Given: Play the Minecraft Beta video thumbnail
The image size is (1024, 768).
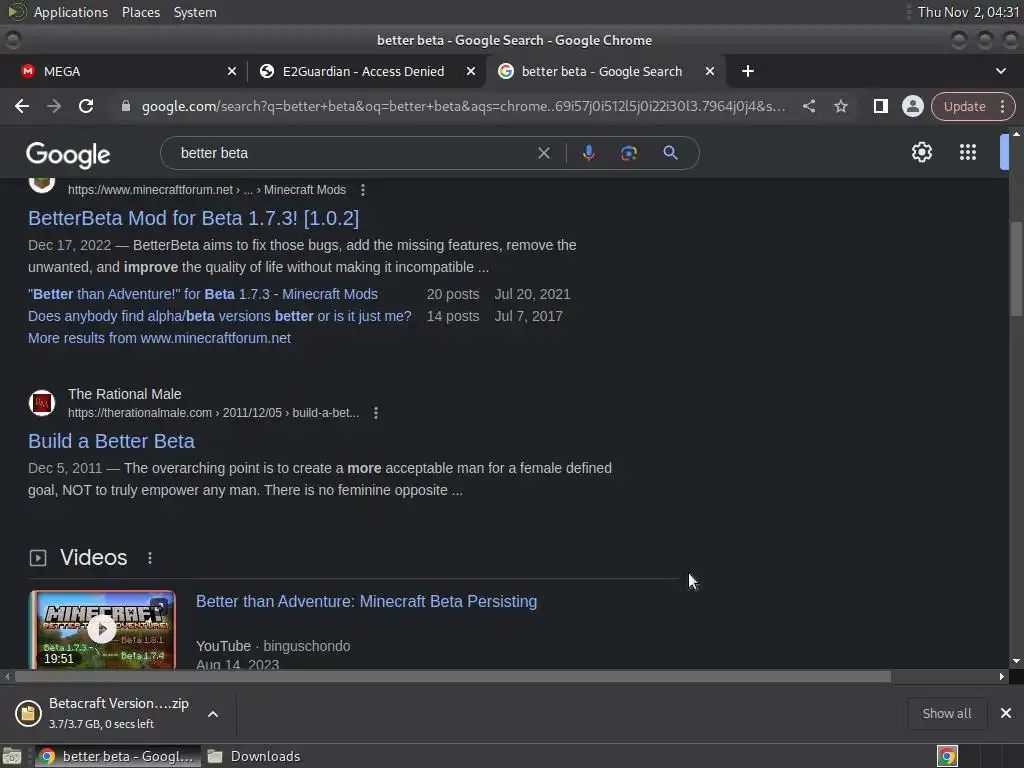Looking at the screenshot, I should 103,630.
